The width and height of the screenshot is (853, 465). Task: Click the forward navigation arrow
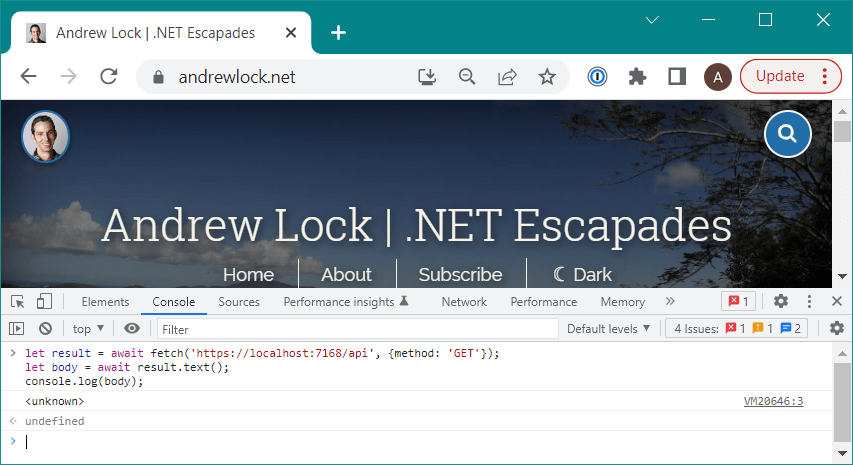click(x=69, y=77)
